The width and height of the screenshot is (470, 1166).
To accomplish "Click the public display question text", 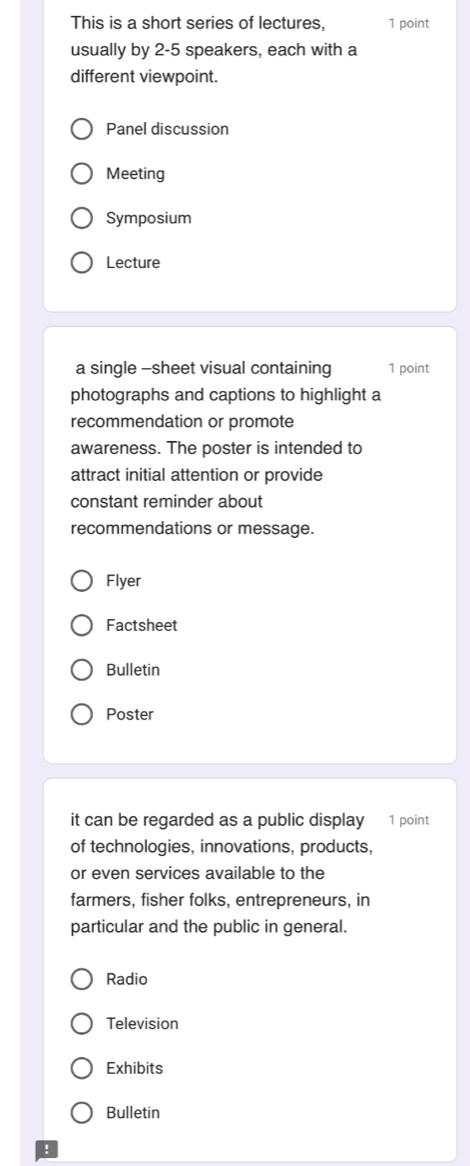I will tap(222, 874).
